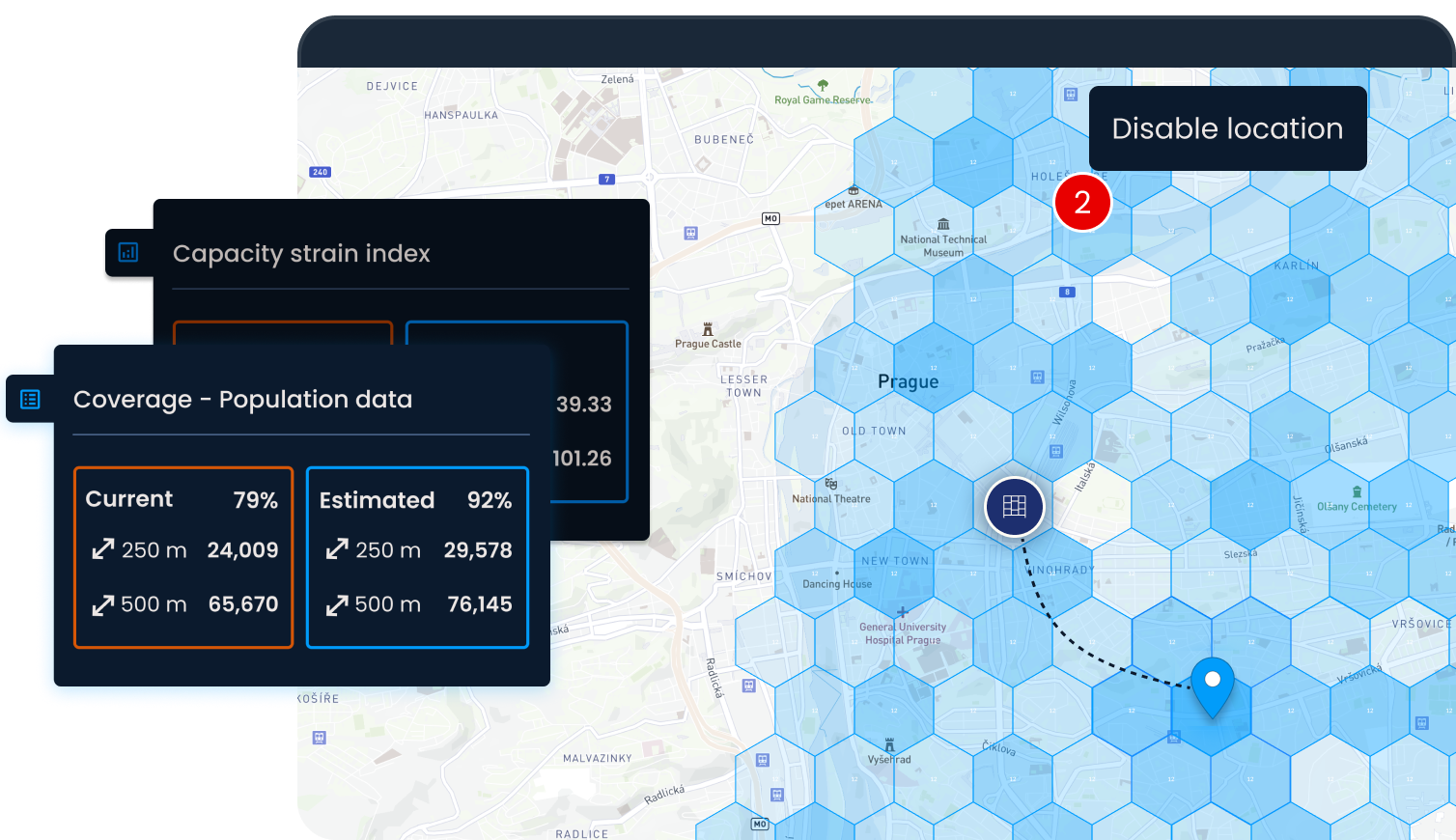Screen dimensions: 1456x840
Task: Open the Coverage - Population data panel title
Action: coord(242,399)
